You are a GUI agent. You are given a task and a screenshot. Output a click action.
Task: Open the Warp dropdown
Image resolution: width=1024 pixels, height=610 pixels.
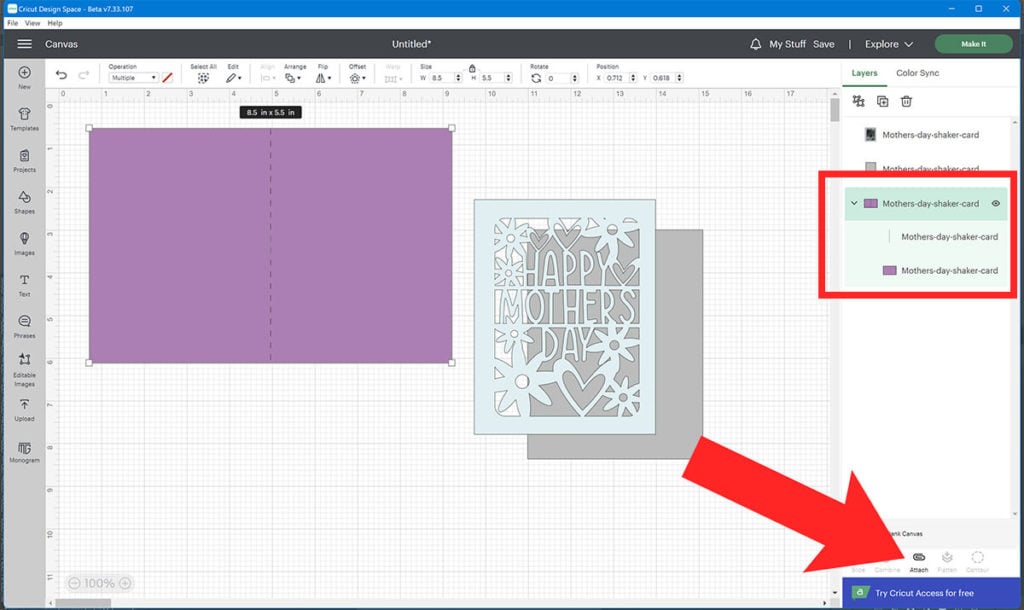point(392,78)
